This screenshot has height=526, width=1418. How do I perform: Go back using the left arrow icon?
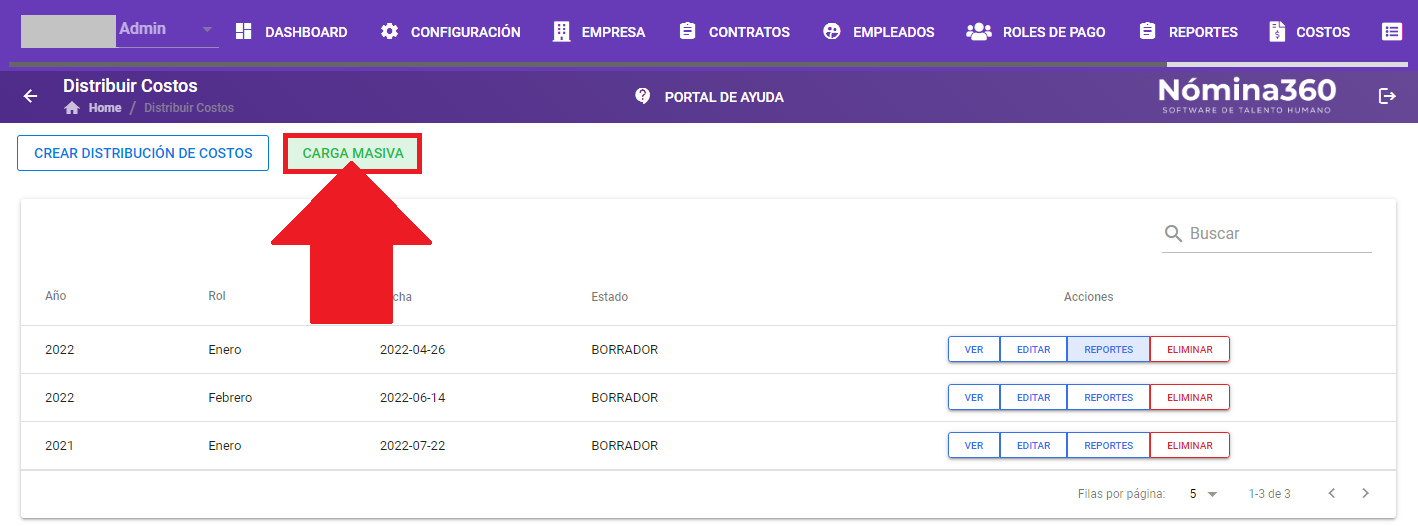point(31,96)
